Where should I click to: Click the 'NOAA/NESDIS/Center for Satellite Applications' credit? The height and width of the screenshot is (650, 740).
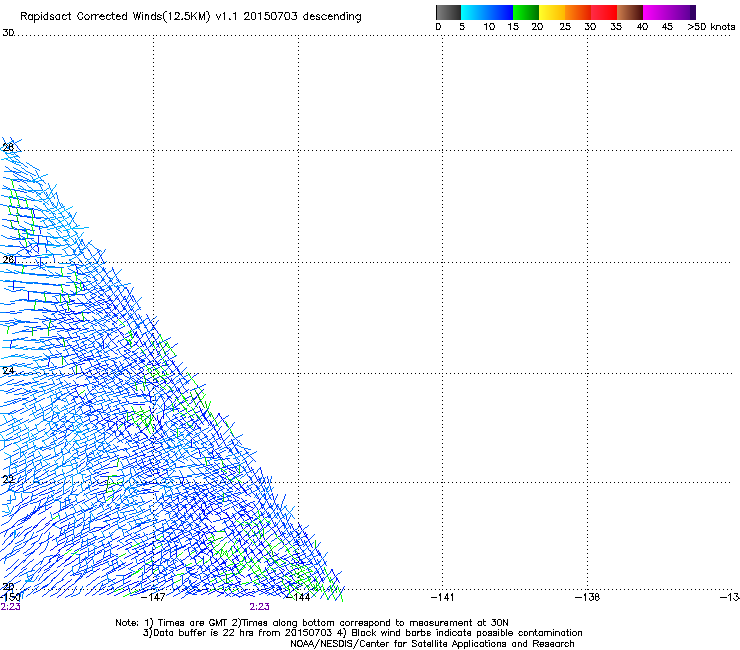(432, 643)
